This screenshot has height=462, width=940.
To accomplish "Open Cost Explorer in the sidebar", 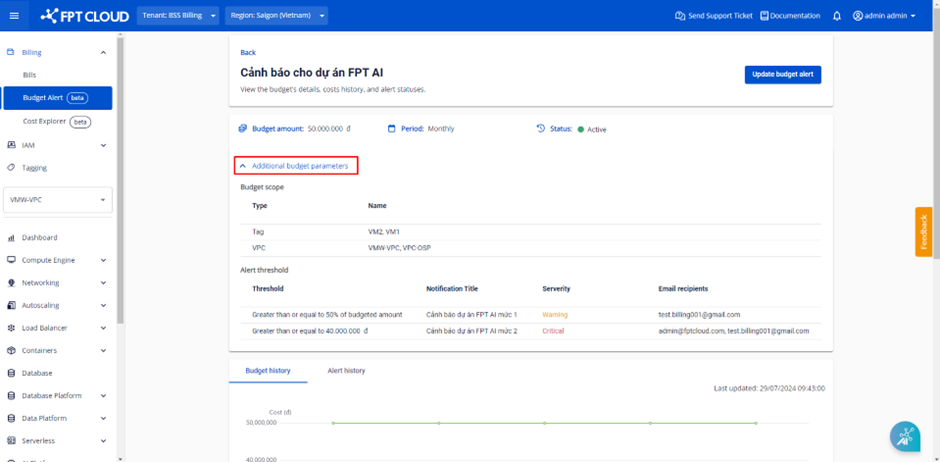I will 45,121.
